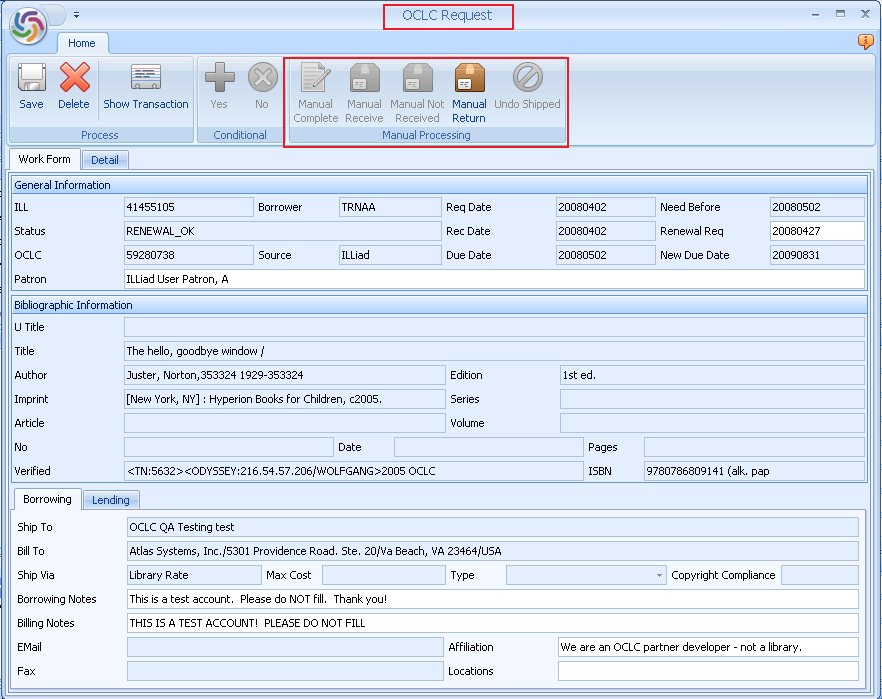Screen dimensions: 882x699
Task: Click the Manual Return icon
Action: pos(468,88)
